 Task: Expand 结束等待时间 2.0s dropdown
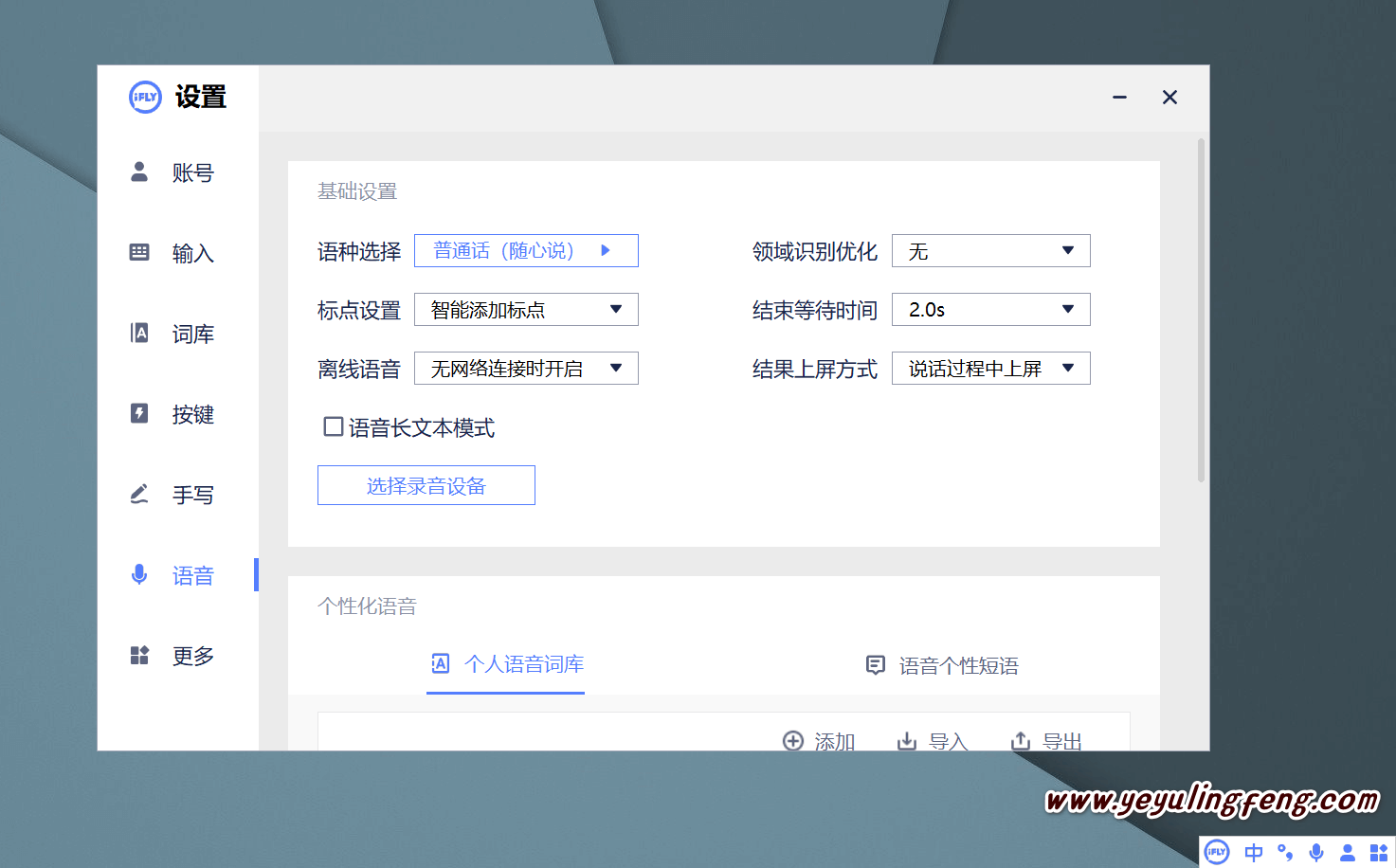[991, 310]
